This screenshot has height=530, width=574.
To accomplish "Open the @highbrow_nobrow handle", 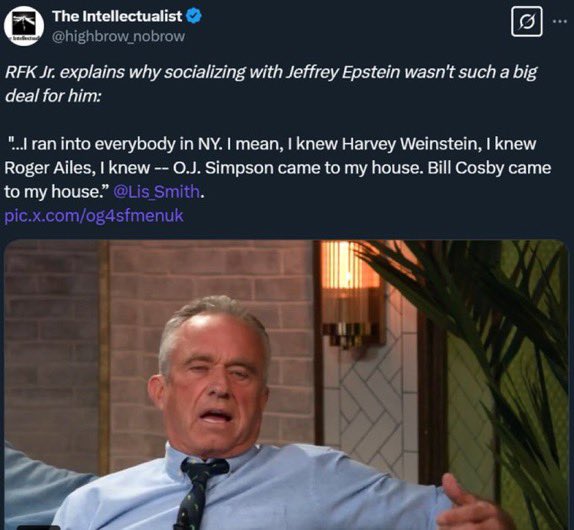I will [119, 36].
